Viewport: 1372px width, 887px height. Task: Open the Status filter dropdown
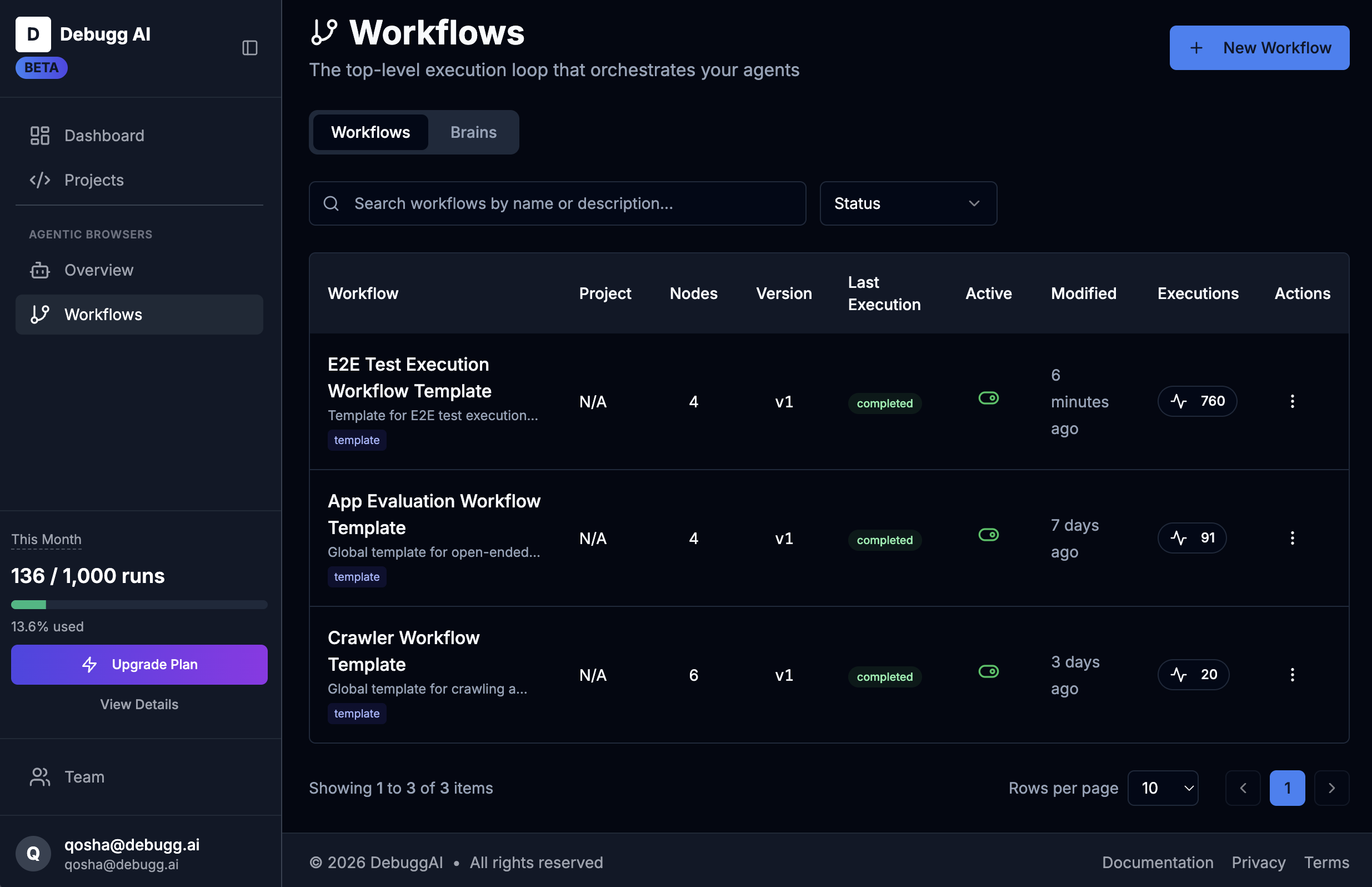coord(908,203)
